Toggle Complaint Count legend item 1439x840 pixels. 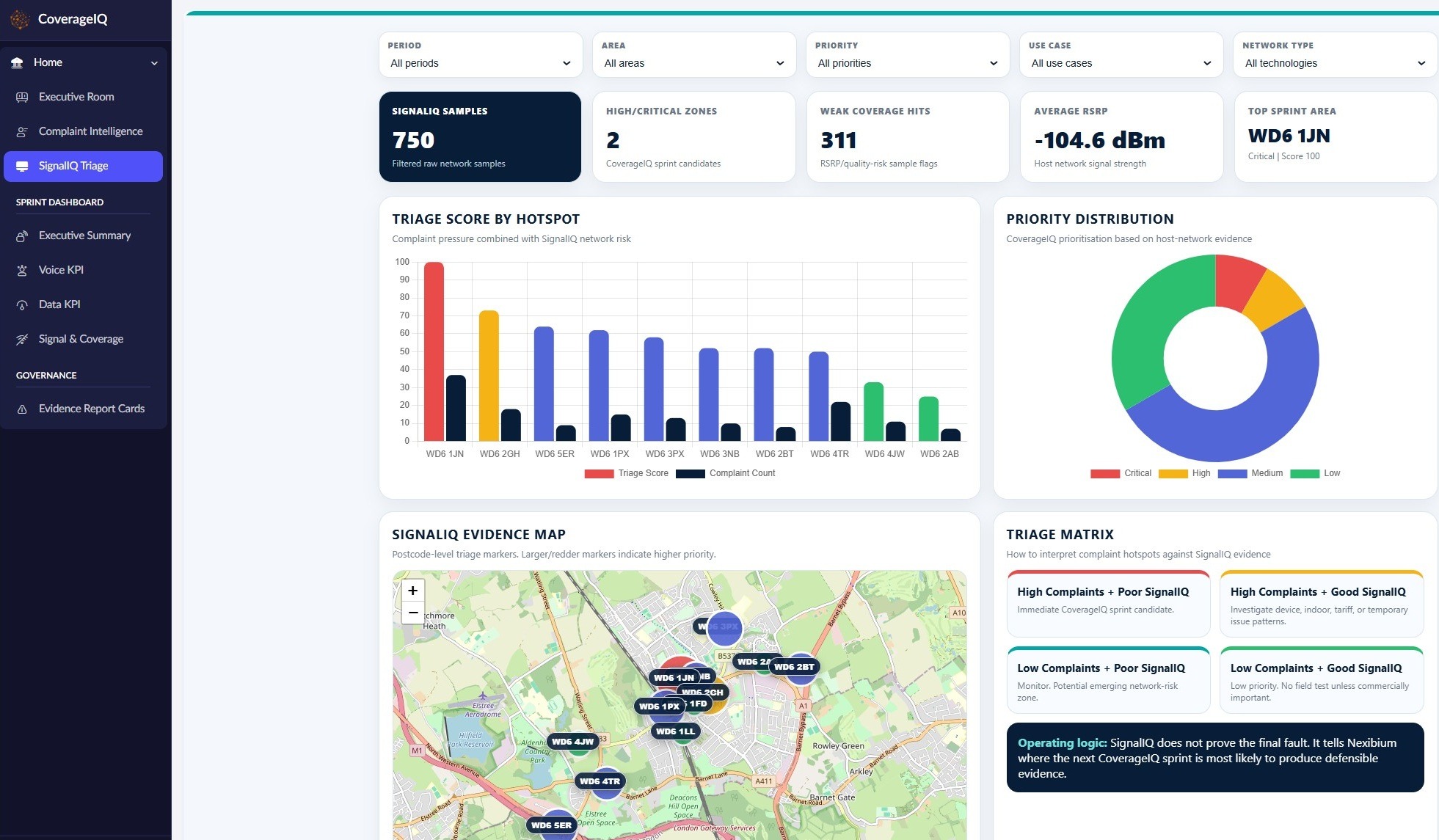tap(725, 473)
